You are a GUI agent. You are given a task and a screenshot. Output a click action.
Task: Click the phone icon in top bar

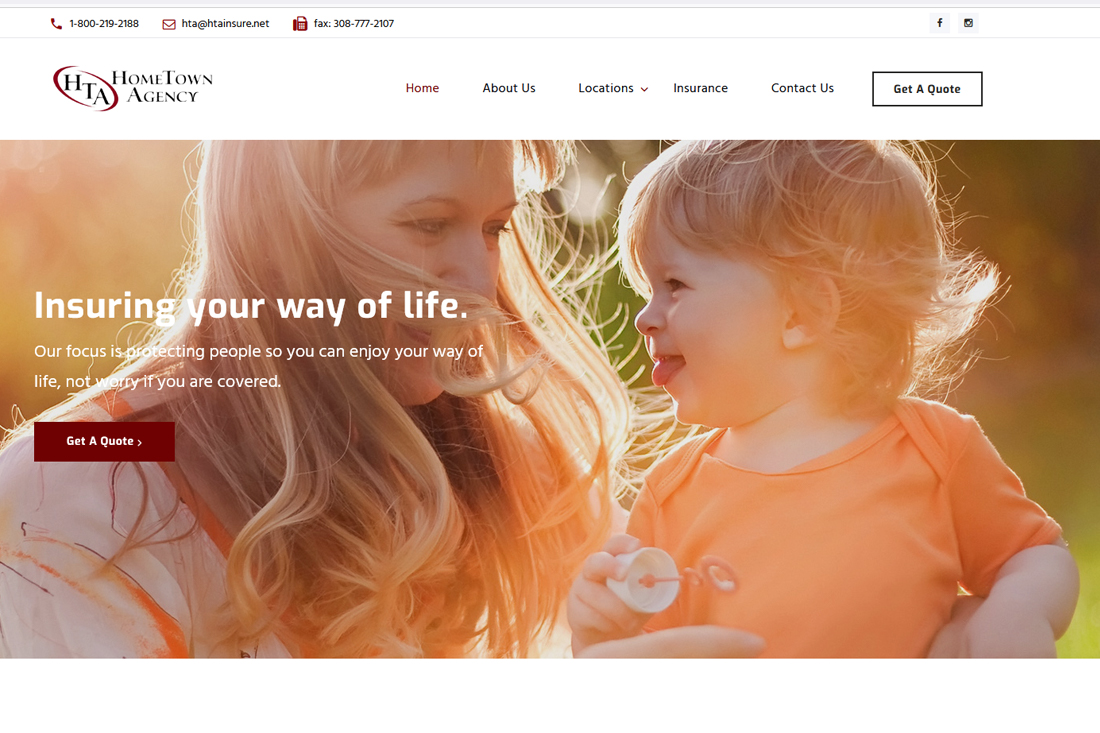[56, 24]
